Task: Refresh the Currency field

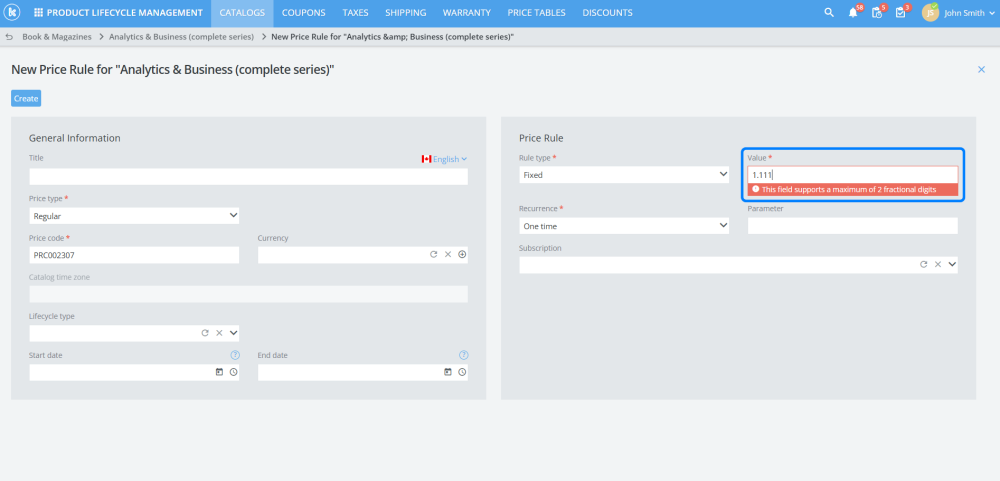Action: [434, 254]
